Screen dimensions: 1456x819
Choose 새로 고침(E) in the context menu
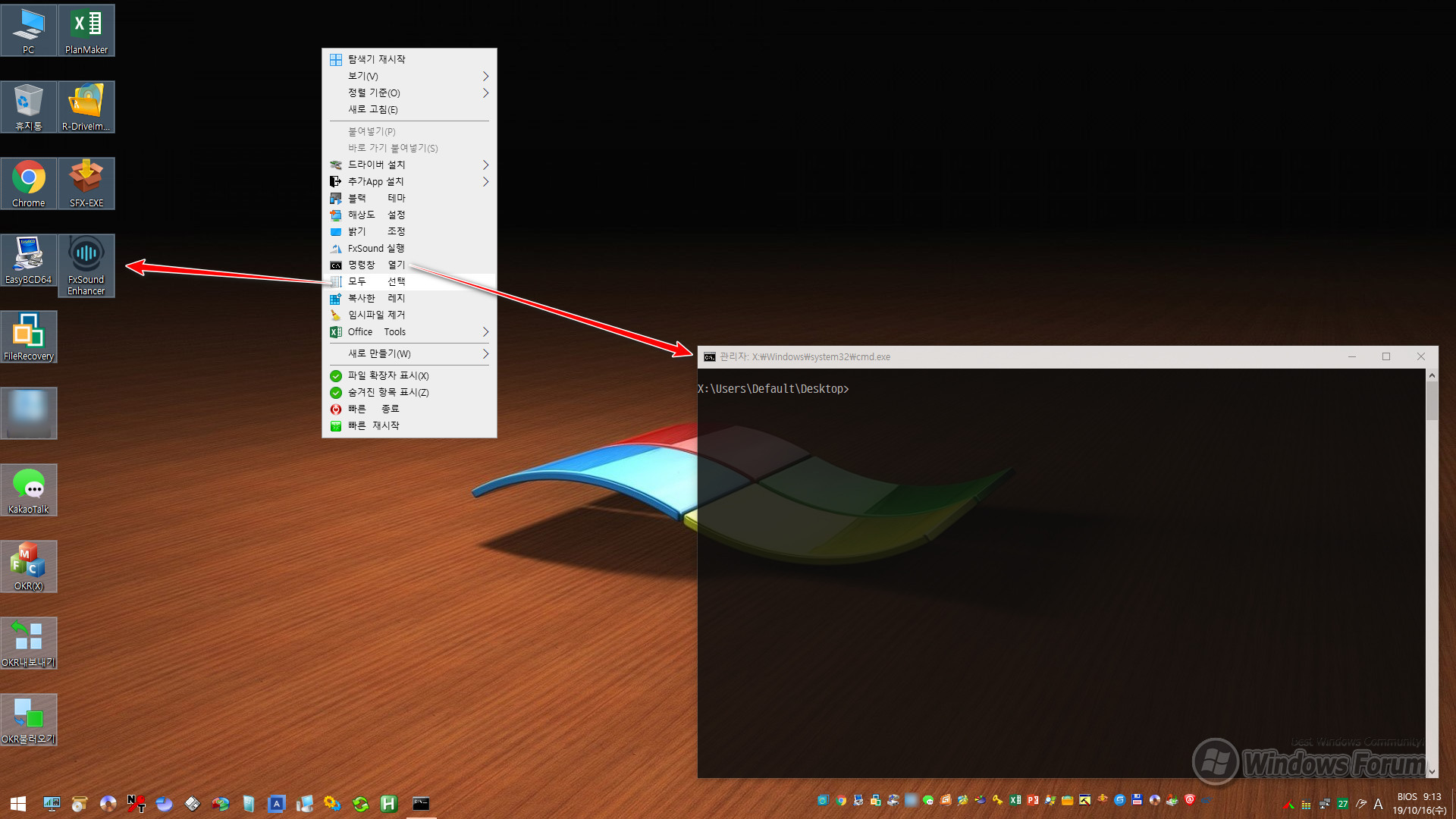[409, 109]
